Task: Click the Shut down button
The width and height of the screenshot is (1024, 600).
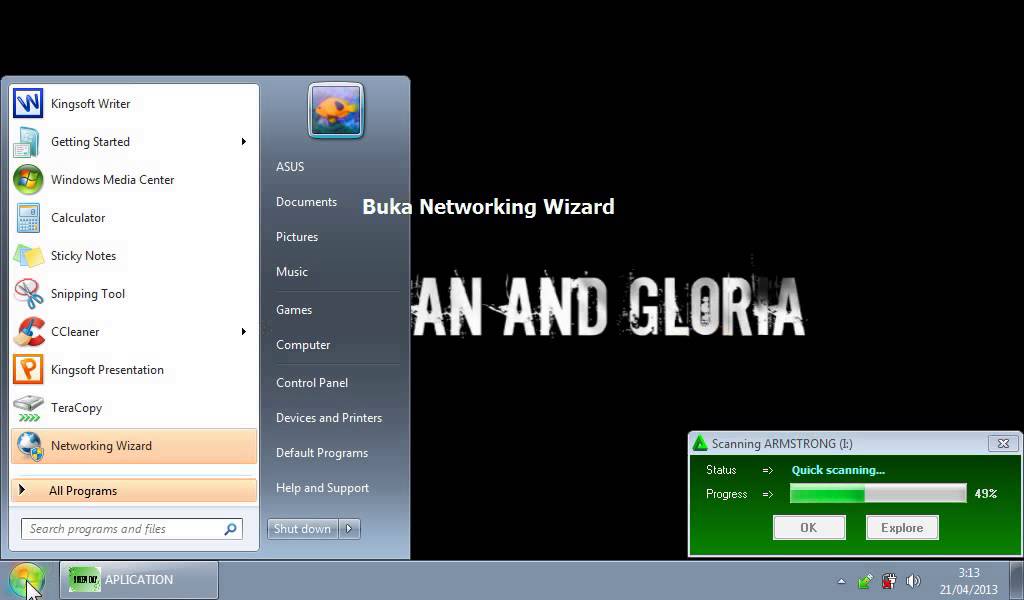Action: pos(302,529)
